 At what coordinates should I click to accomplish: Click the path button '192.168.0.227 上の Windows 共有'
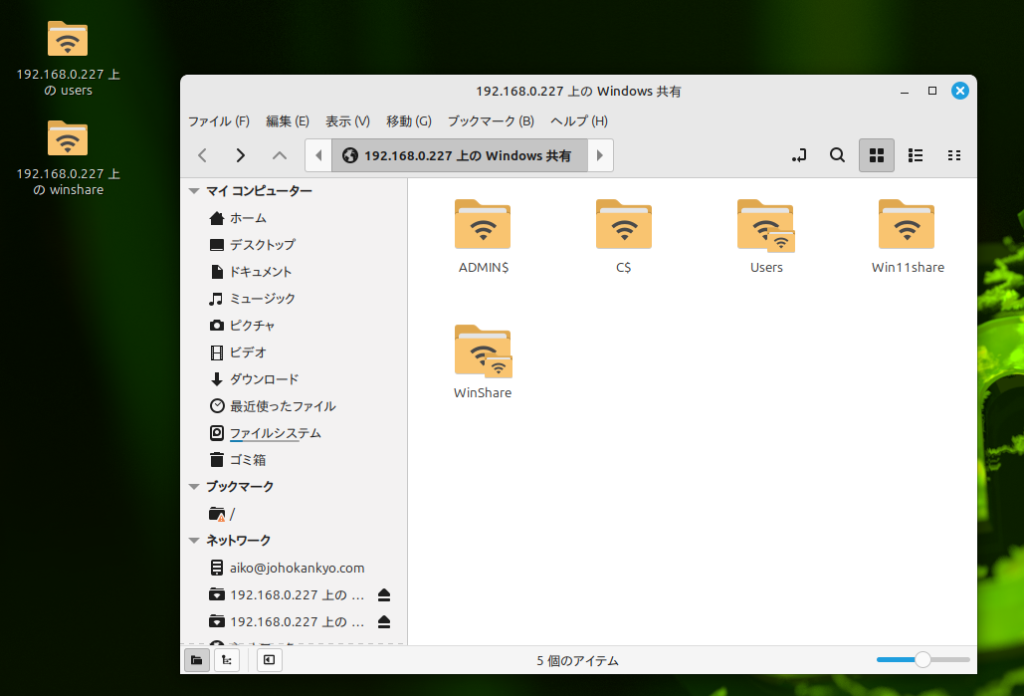pyautogui.click(x=458, y=156)
